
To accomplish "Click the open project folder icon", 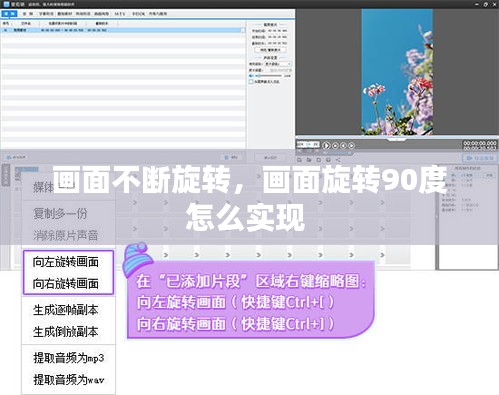I will 309,160.
